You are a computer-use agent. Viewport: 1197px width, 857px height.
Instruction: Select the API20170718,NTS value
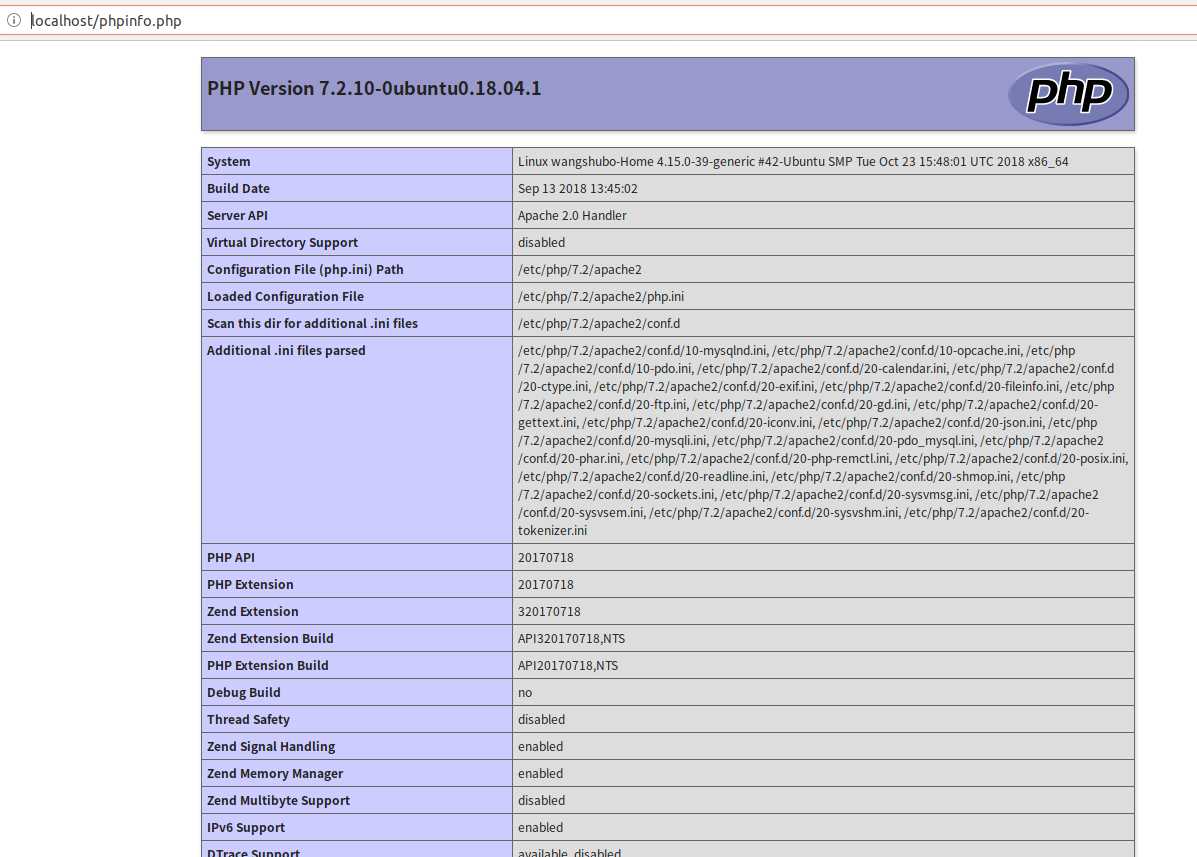click(568, 665)
